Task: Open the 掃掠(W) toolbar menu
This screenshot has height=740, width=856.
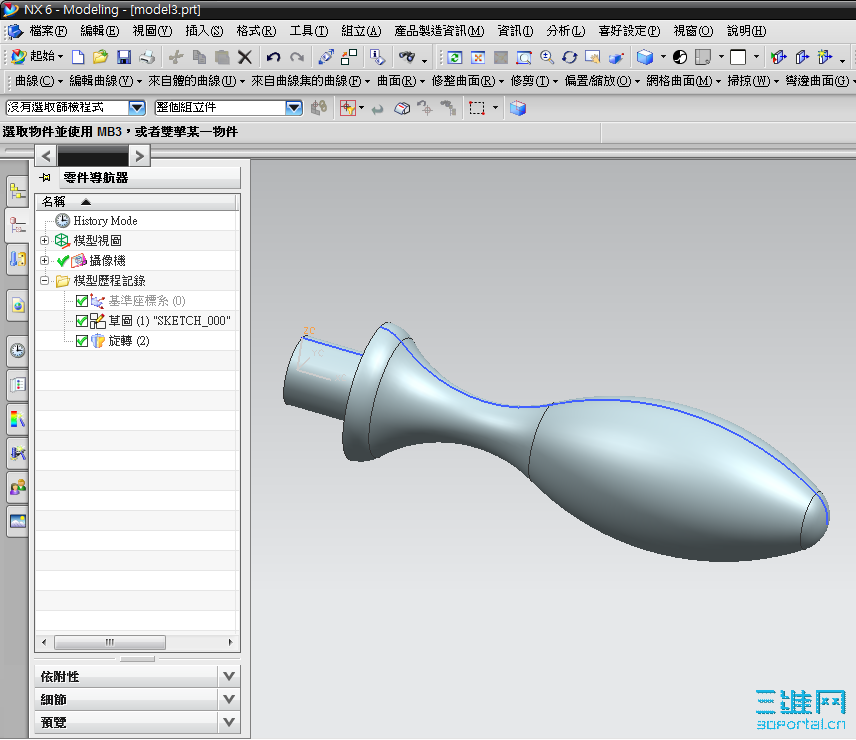Action: pyautogui.click(x=753, y=81)
